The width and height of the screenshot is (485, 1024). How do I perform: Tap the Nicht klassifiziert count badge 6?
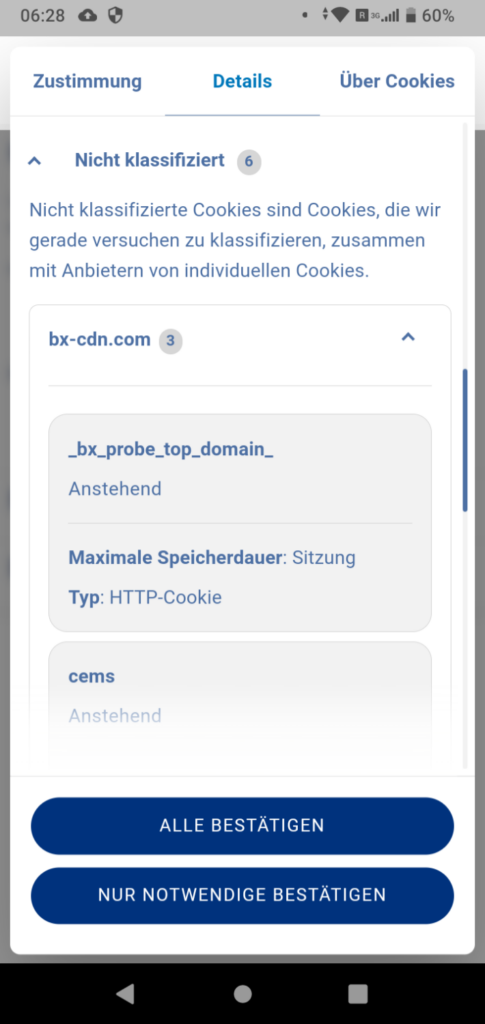[x=249, y=161]
